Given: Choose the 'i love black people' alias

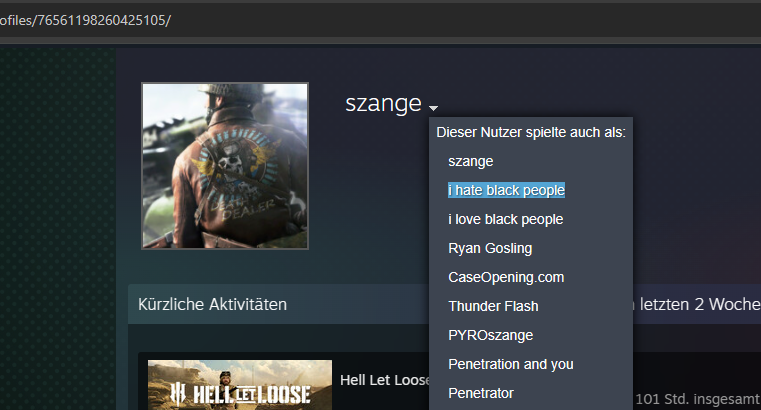Looking at the screenshot, I should [505, 219].
